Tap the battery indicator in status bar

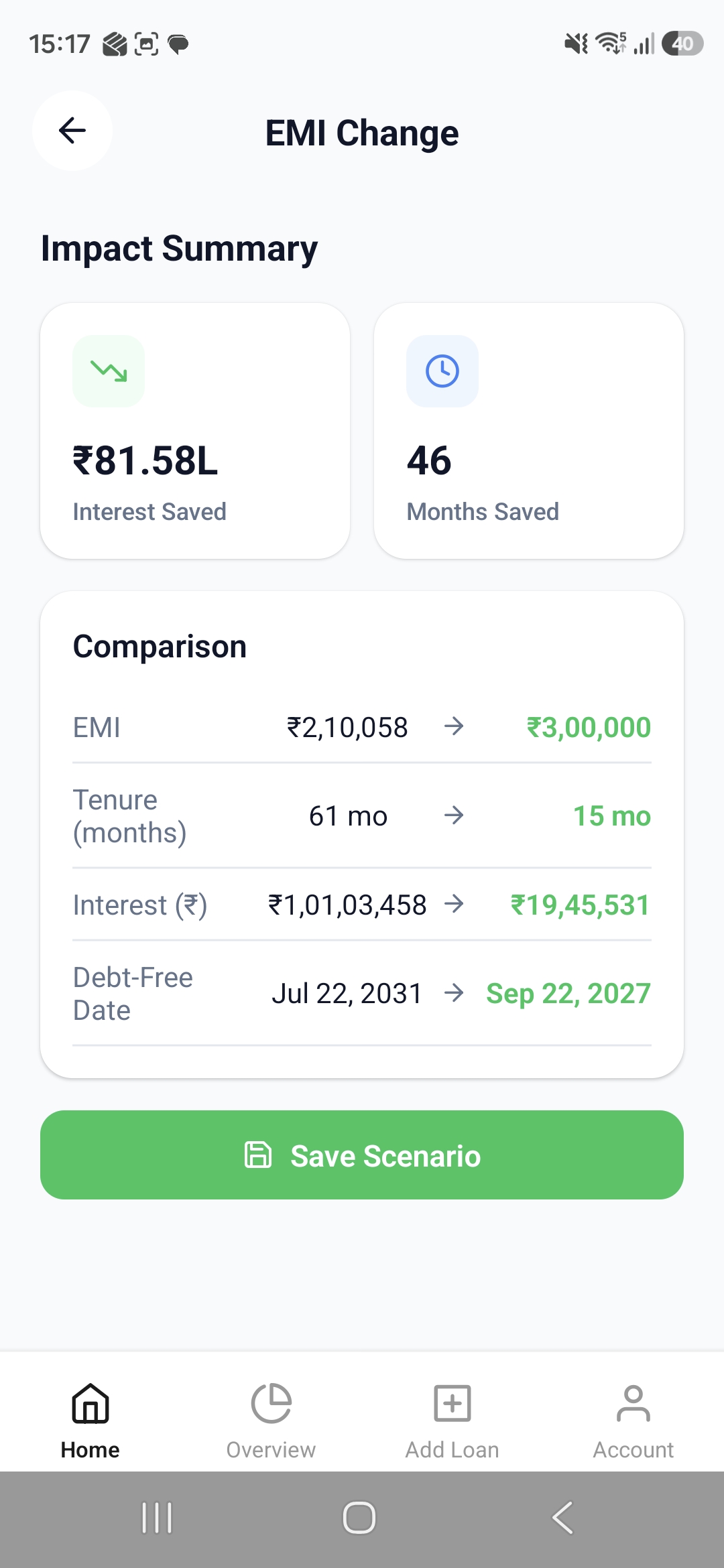pyautogui.click(x=682, y=44)
